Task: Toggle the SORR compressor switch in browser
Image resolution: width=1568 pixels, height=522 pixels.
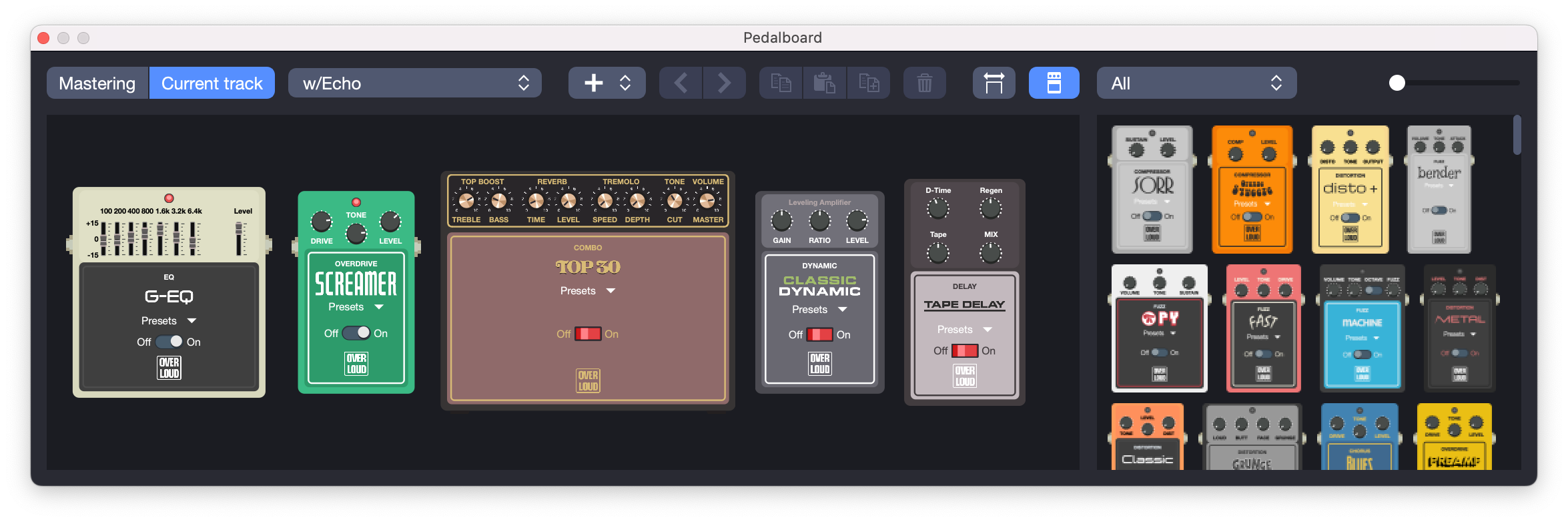Action: [x=1152, y=216]
